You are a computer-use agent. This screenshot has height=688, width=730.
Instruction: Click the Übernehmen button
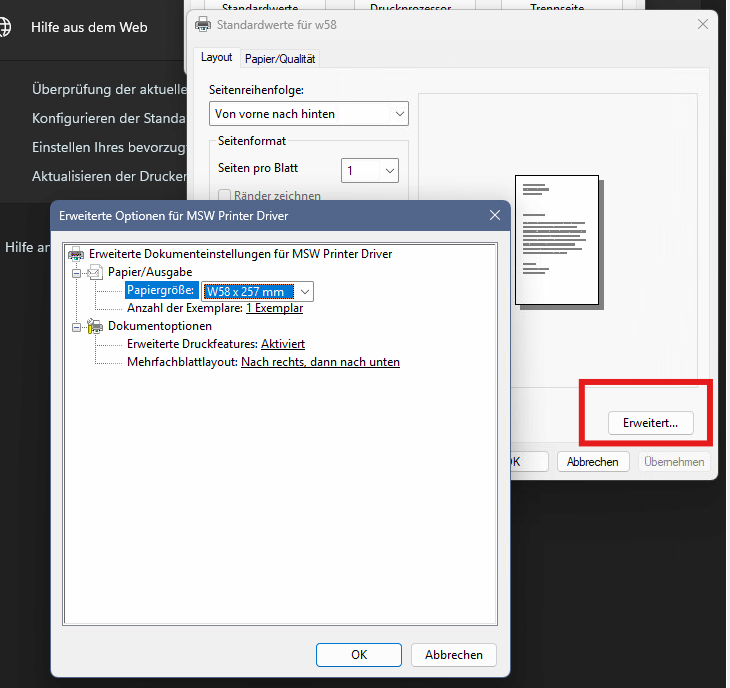click(674, 462)
